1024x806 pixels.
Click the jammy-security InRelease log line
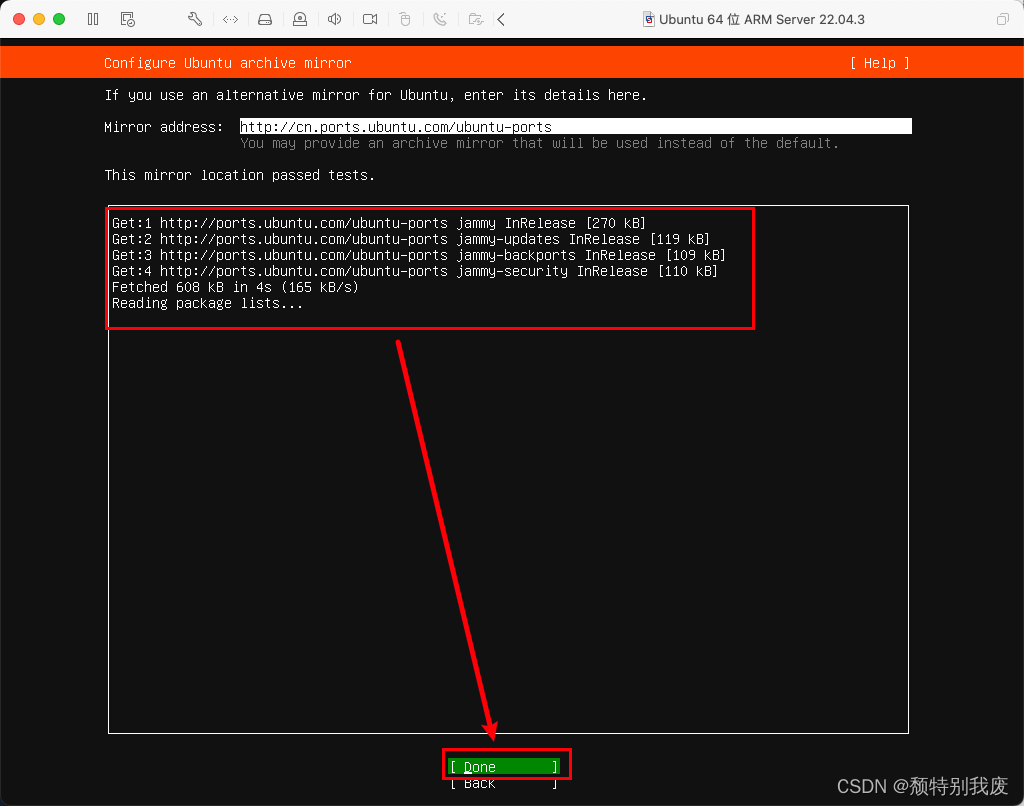pyautogui.click(x=415, y=271)
